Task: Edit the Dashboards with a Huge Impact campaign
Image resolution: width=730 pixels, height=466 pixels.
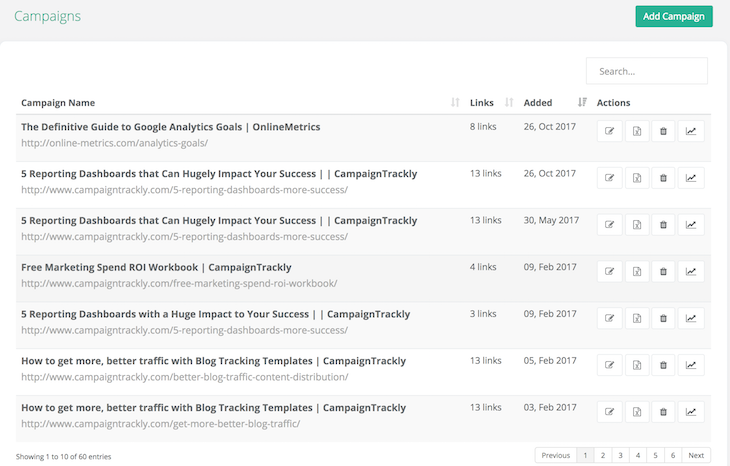Action: 609,318
